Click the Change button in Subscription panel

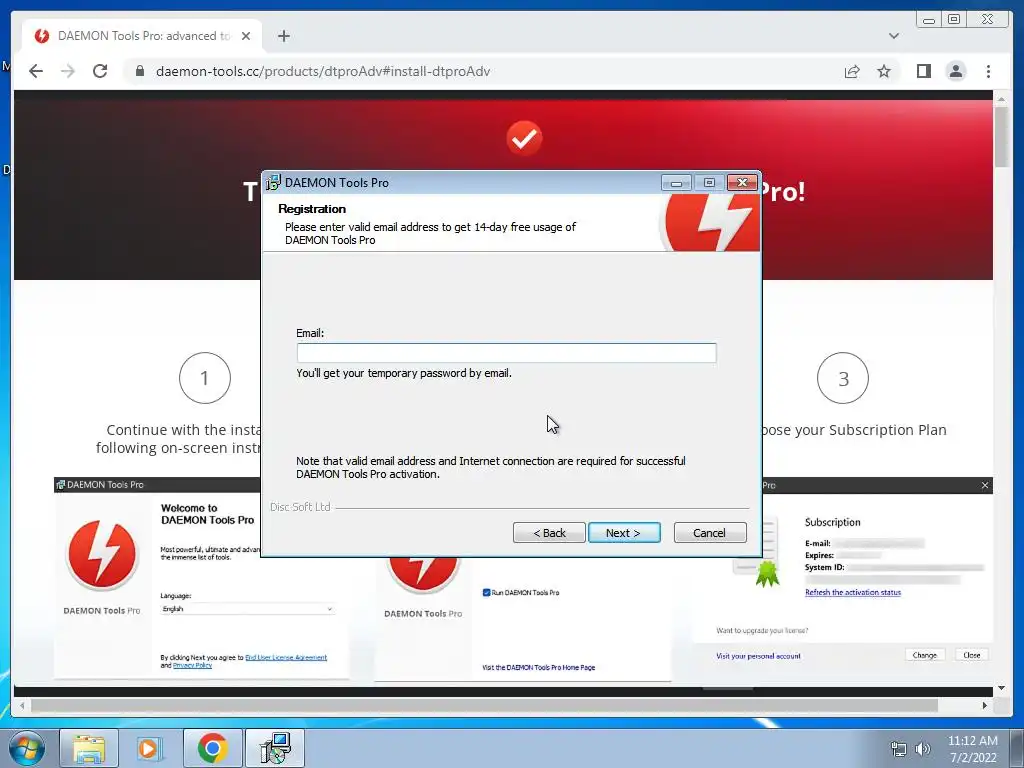(x=925, y=655)
